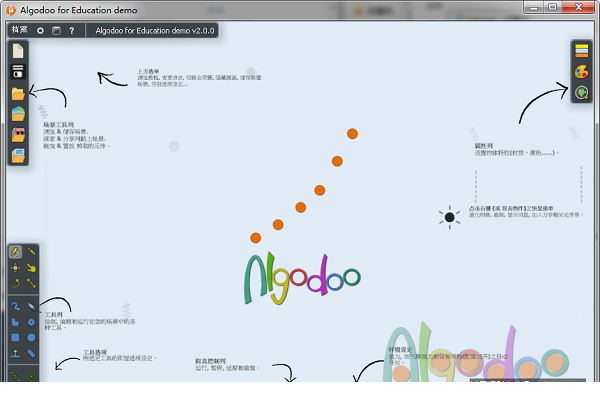The height and width of the screenshot is (397, 600).
Task: Select the Circle tool
Action: (31, 337)
